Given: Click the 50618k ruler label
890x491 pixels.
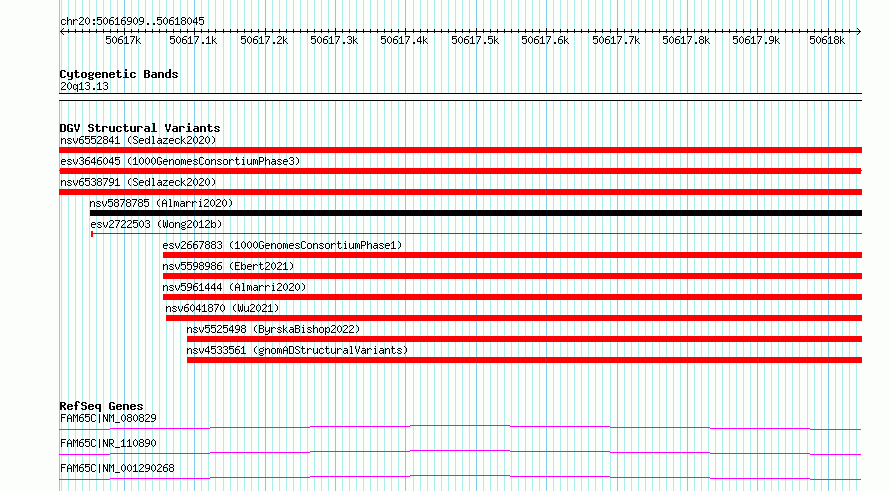Looking at the screenshot, I should point(827,40).
